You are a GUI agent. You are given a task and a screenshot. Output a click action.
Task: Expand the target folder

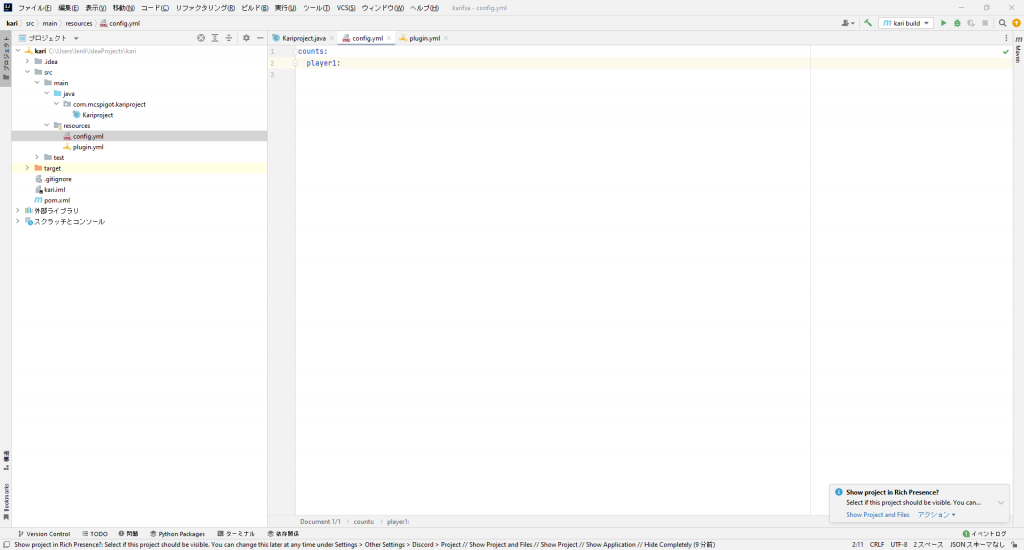pyautogui.click(x=27, y=168)
